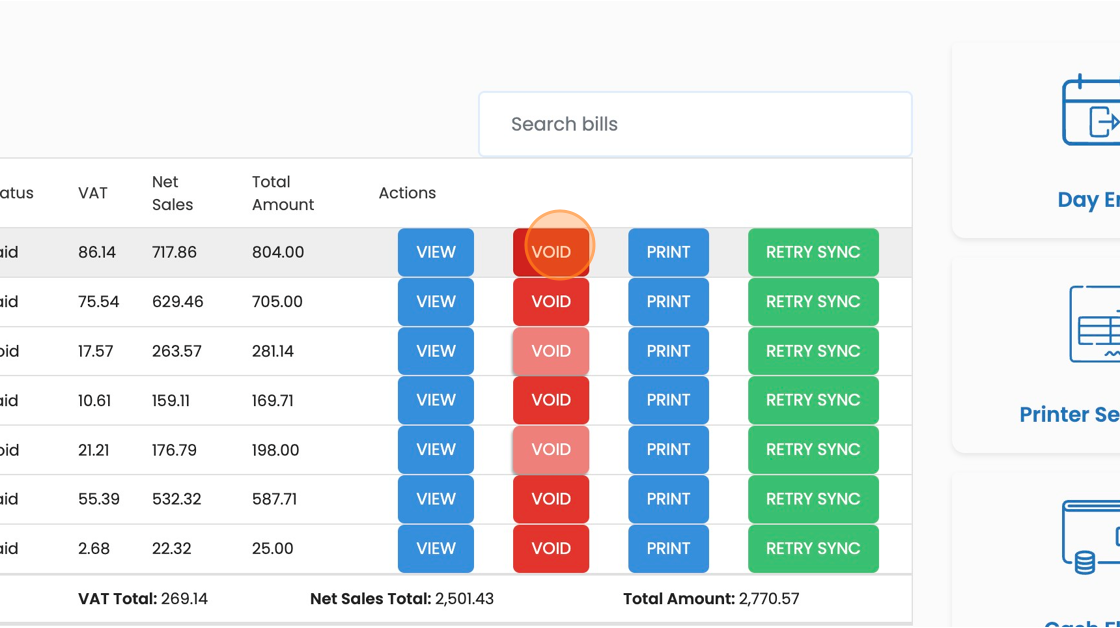Select the net sales value 629.46
The height and width of the screenshot is (628, 1120).
pyautogui.click(x=178, y=301)
